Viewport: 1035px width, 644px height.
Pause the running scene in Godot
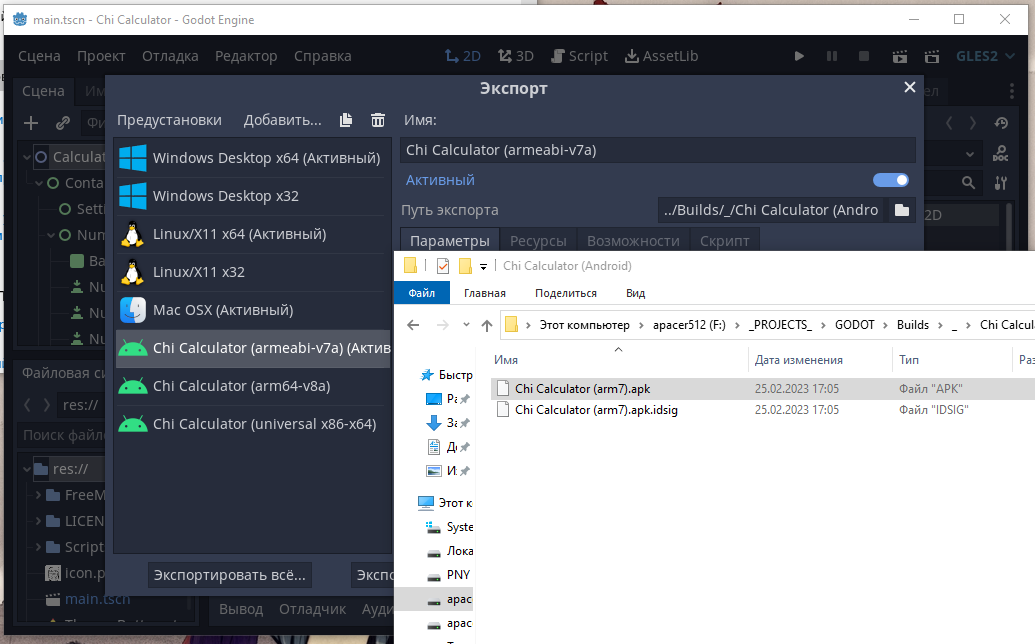(x=832, y=56)
